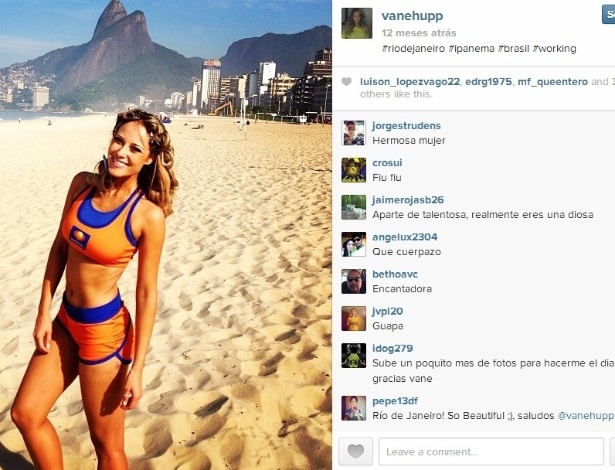Open the vanehupp username link
Image resolution: width=615 pixels, height=470 pixels.
pyautogui.click(x=412, y=16)
